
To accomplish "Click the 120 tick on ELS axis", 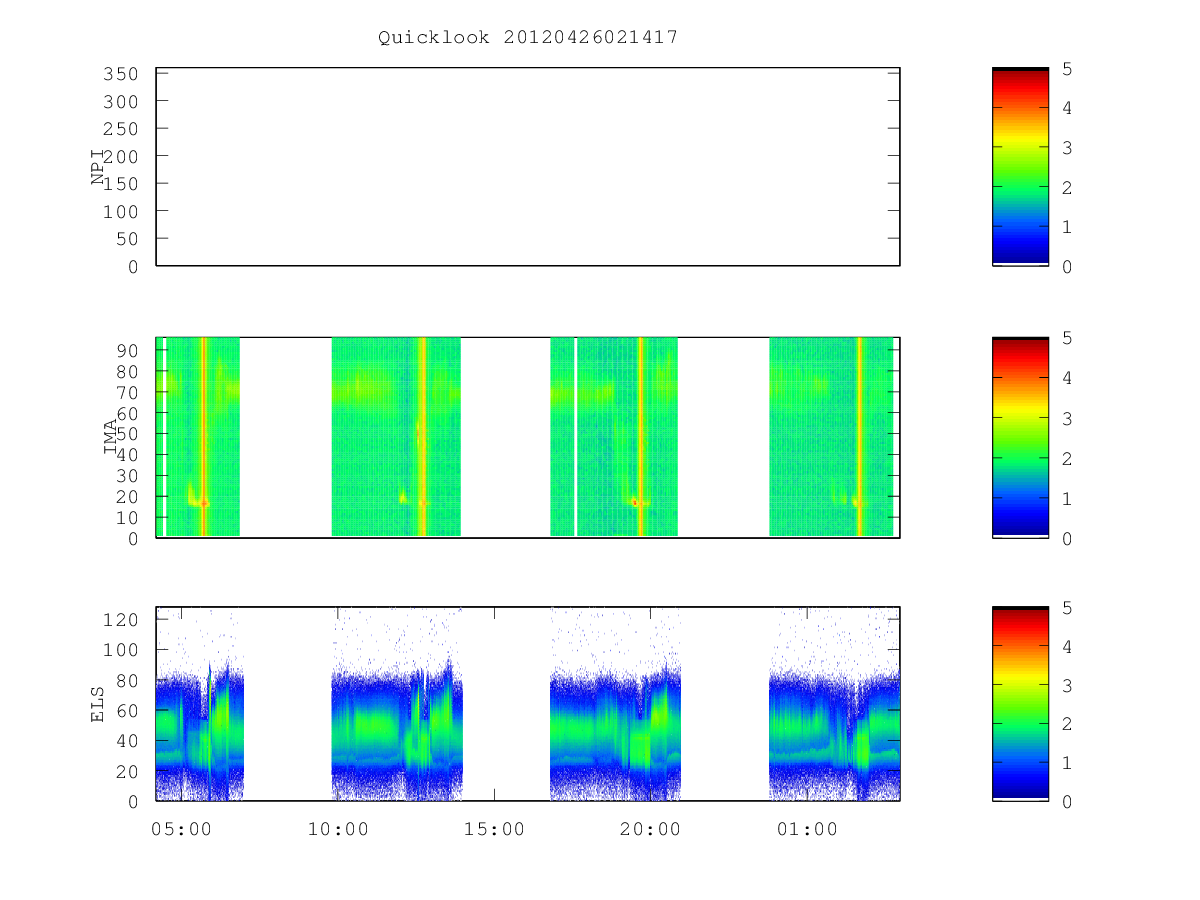I will [121, 620].
